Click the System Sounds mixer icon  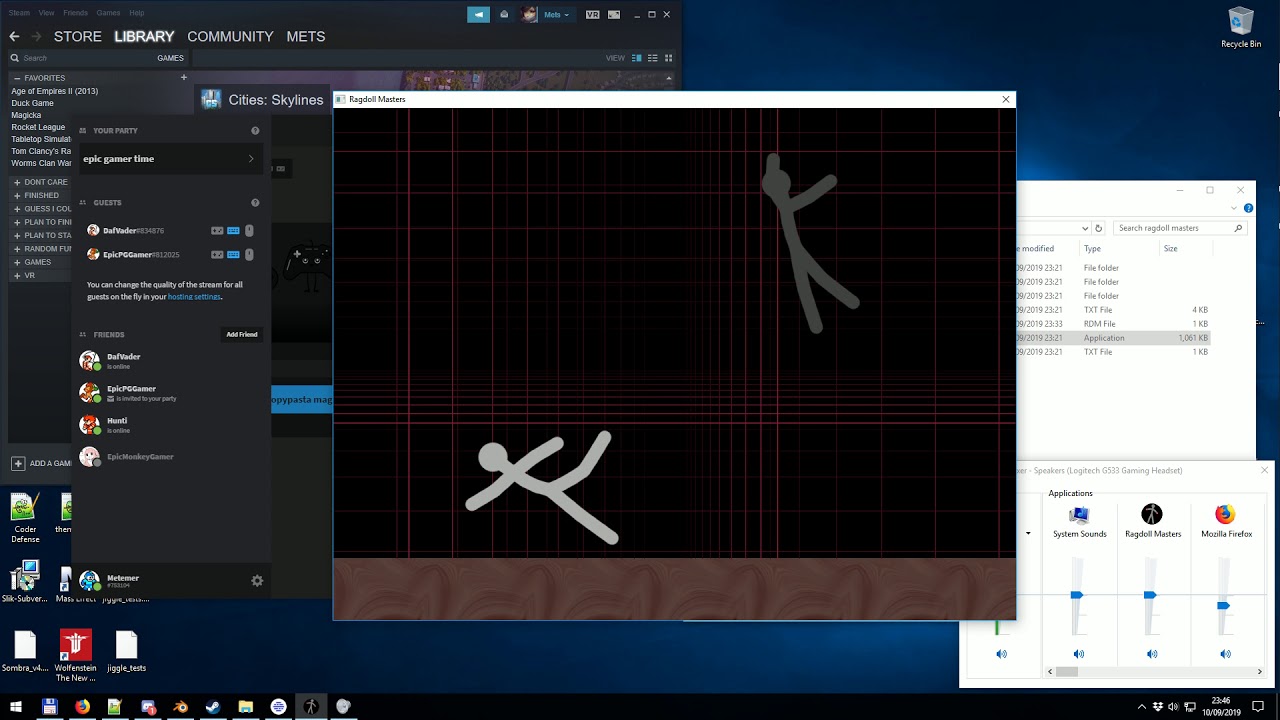[x=1079, y=514]
